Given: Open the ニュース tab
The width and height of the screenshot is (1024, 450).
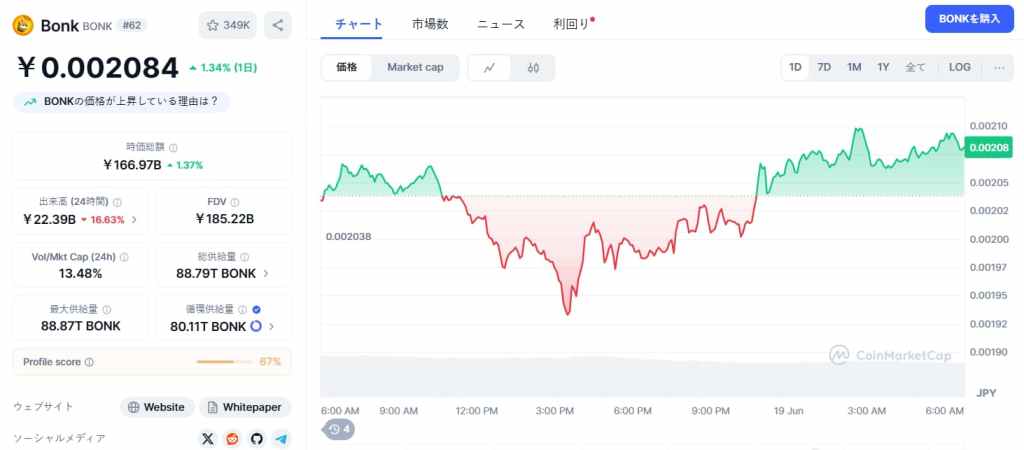Looking at the screenshot, I should [x=500, y=24].
